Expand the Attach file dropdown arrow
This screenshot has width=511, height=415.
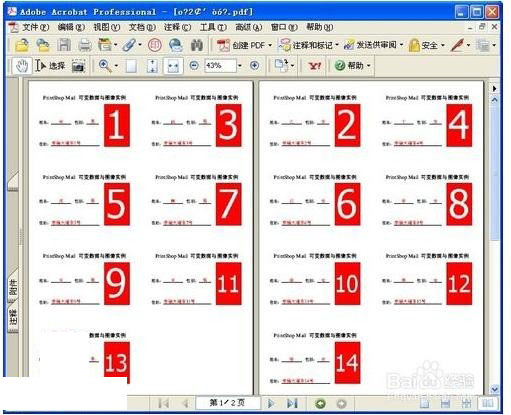140,45
